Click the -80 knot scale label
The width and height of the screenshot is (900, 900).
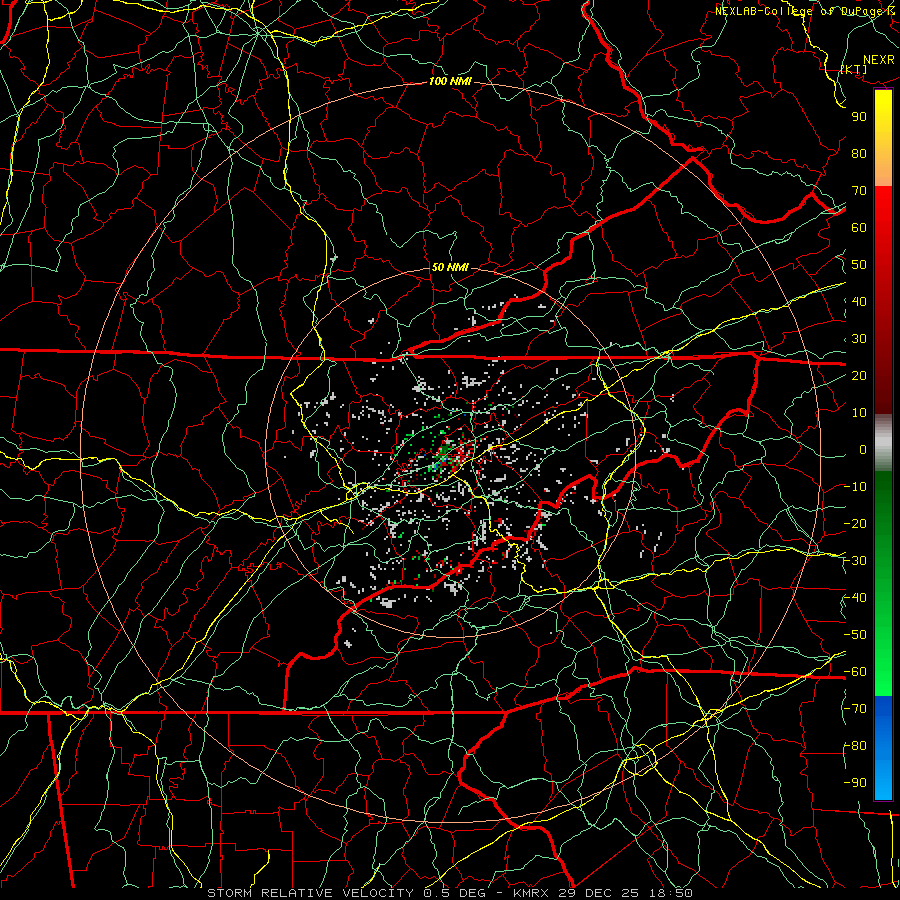(855, 746)
